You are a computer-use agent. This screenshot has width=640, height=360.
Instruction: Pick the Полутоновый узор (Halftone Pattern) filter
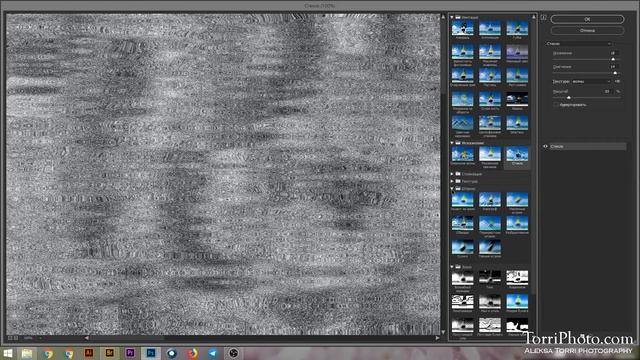point(462,326)
